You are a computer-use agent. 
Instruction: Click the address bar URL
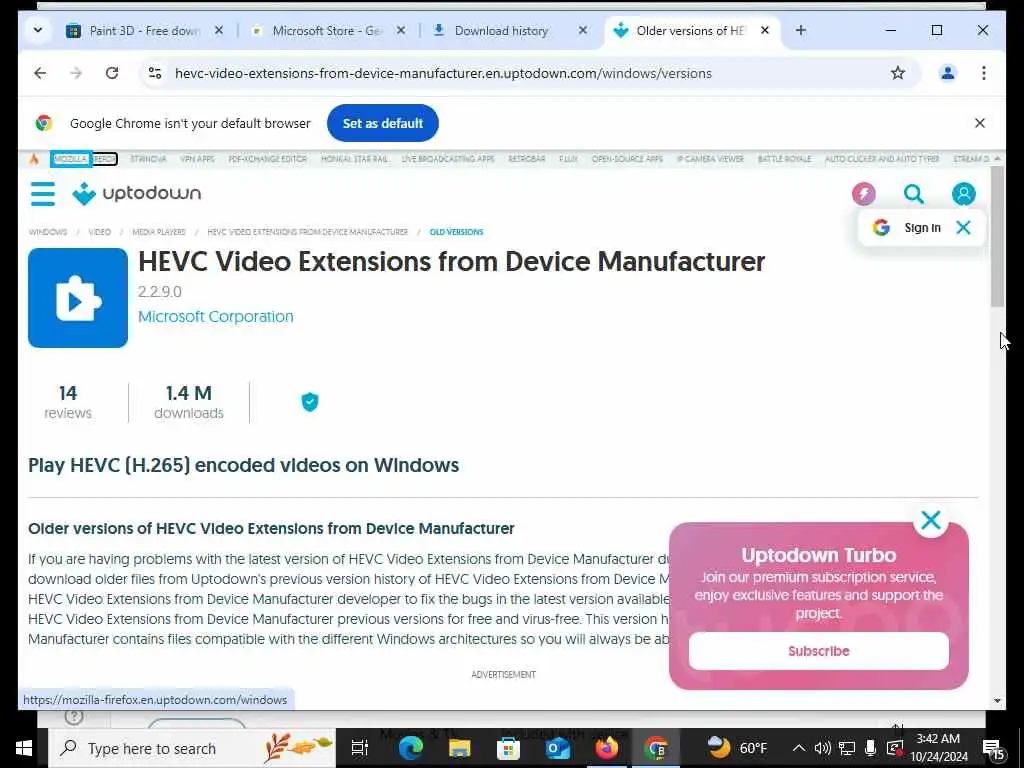coord(443,73)
